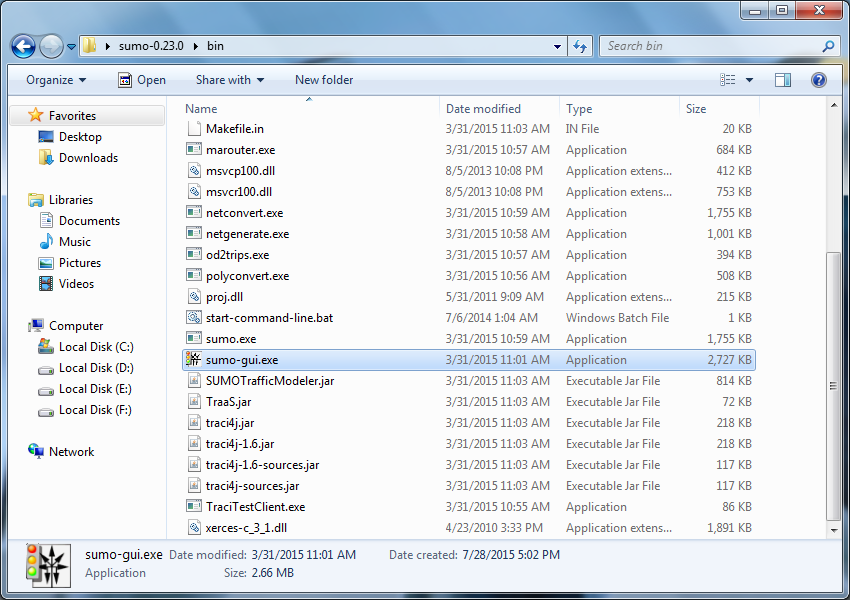The height and width of the screenshot is (600, 850).
Task: Expand the Share with dropdown
Action: pos(230,80)
